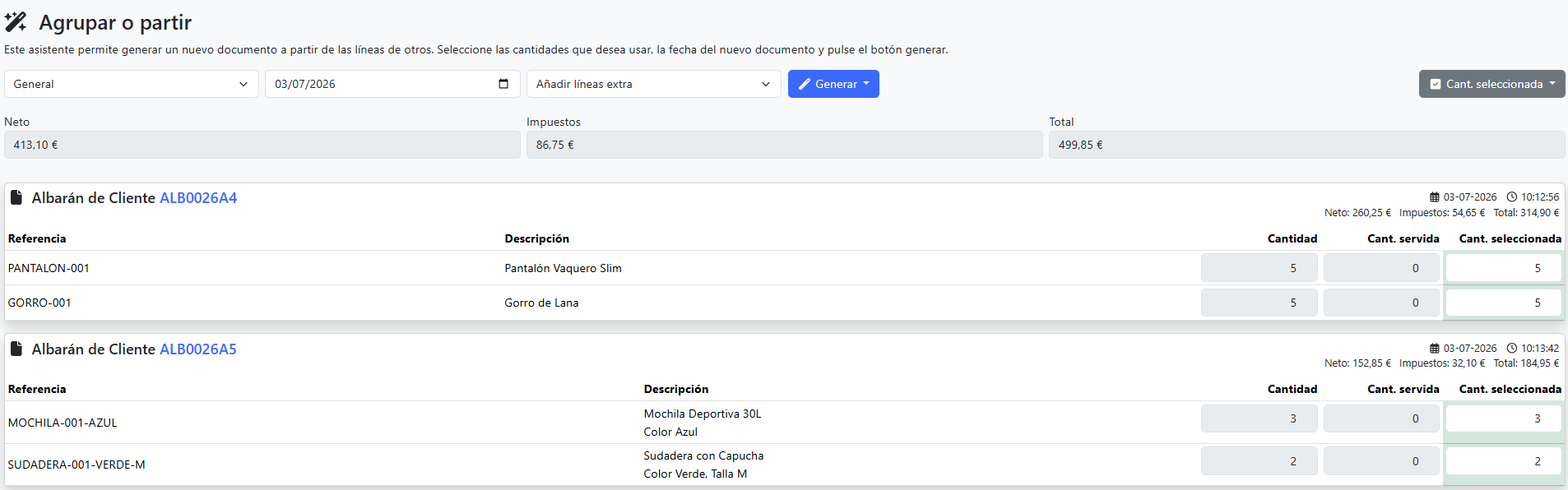Viewport: 1568px width, 490px height.
Task: Click the Cant. servida field of PANTALON-001
Action: [x=1382, y=268]
